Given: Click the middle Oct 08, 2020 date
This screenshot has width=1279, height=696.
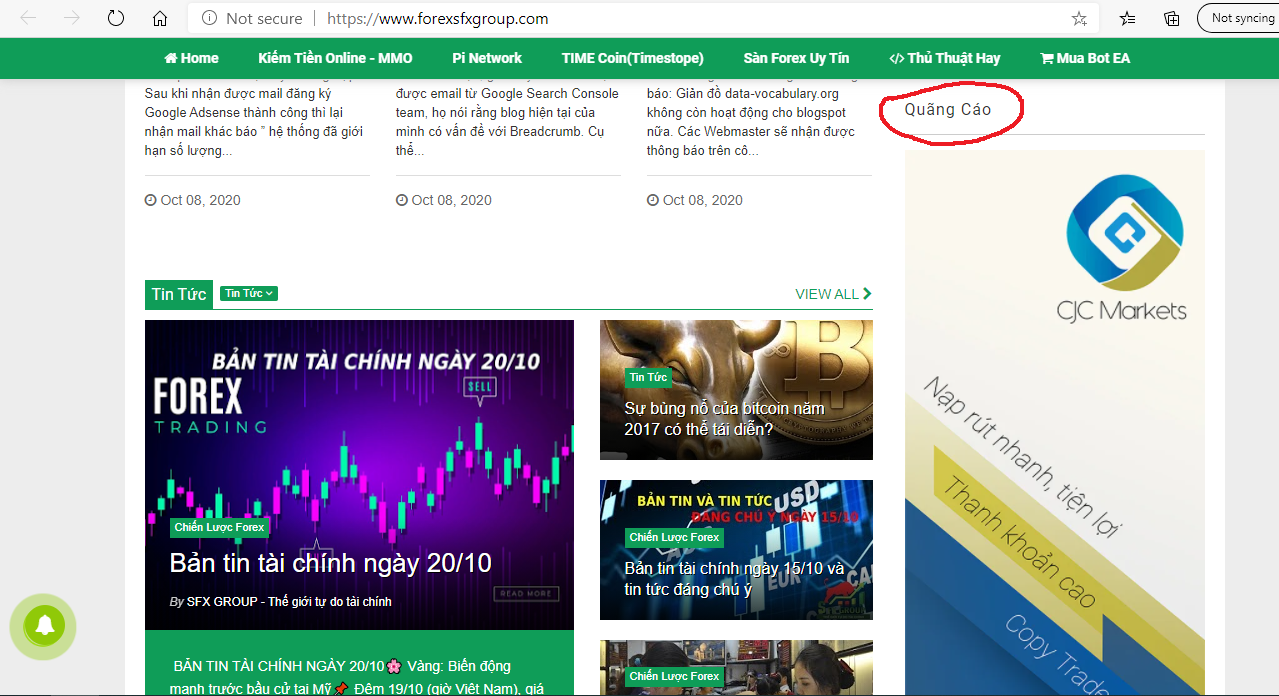Looking at the screenshot, I should (444, 200).
